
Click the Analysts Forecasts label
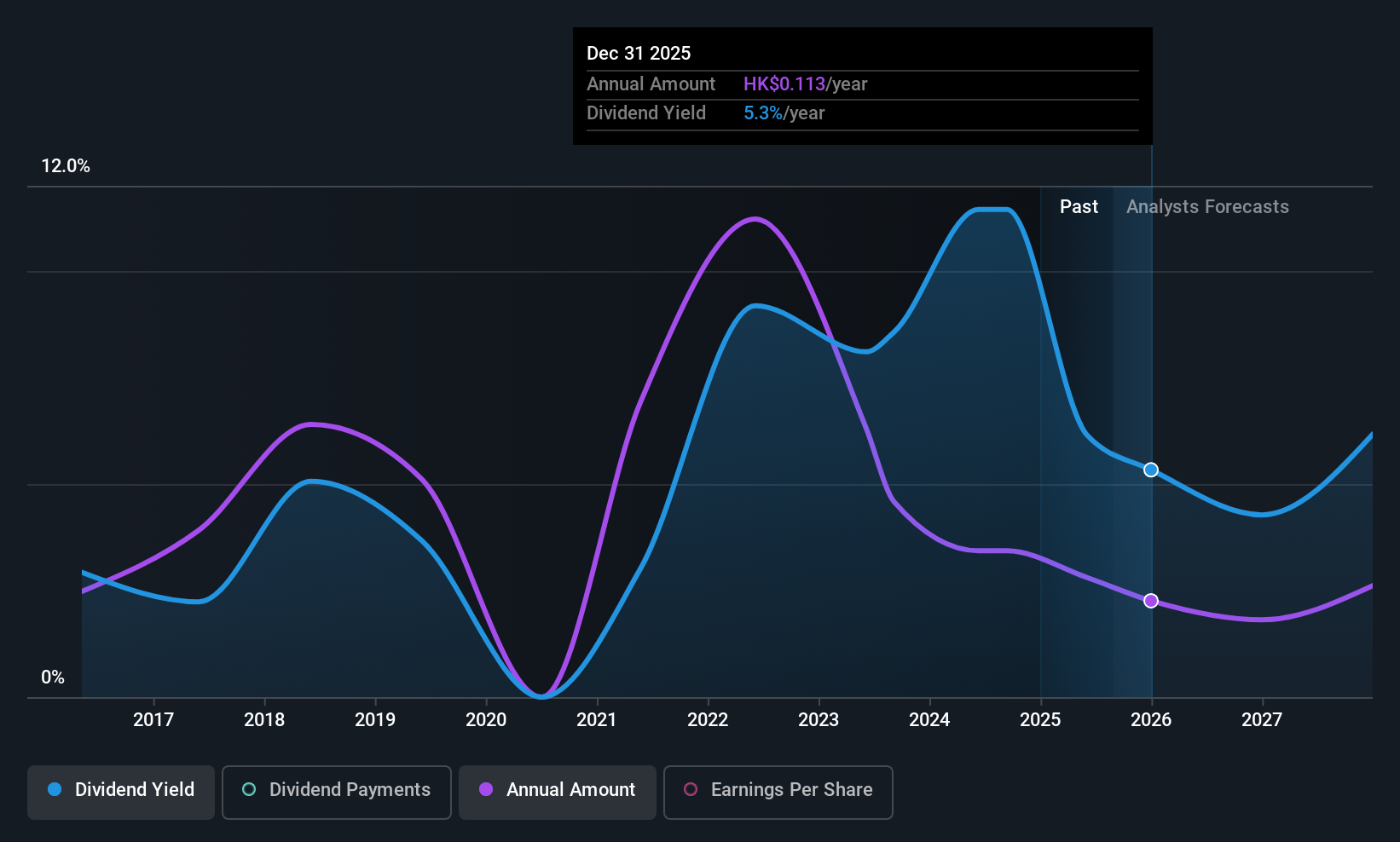tap(1207, 207)
